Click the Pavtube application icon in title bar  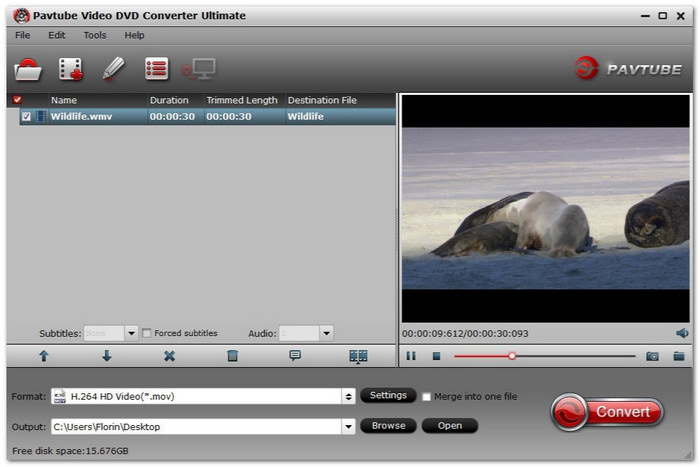[21, 16]
